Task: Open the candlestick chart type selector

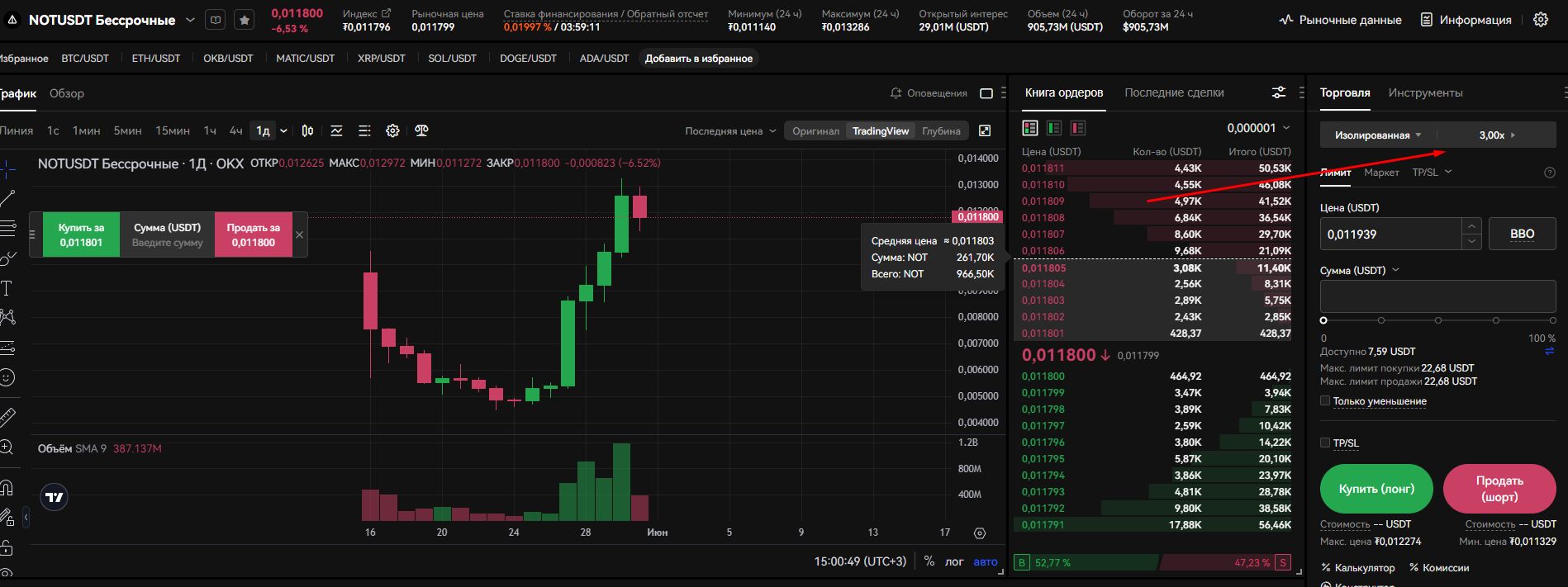Action: point(307,130)
